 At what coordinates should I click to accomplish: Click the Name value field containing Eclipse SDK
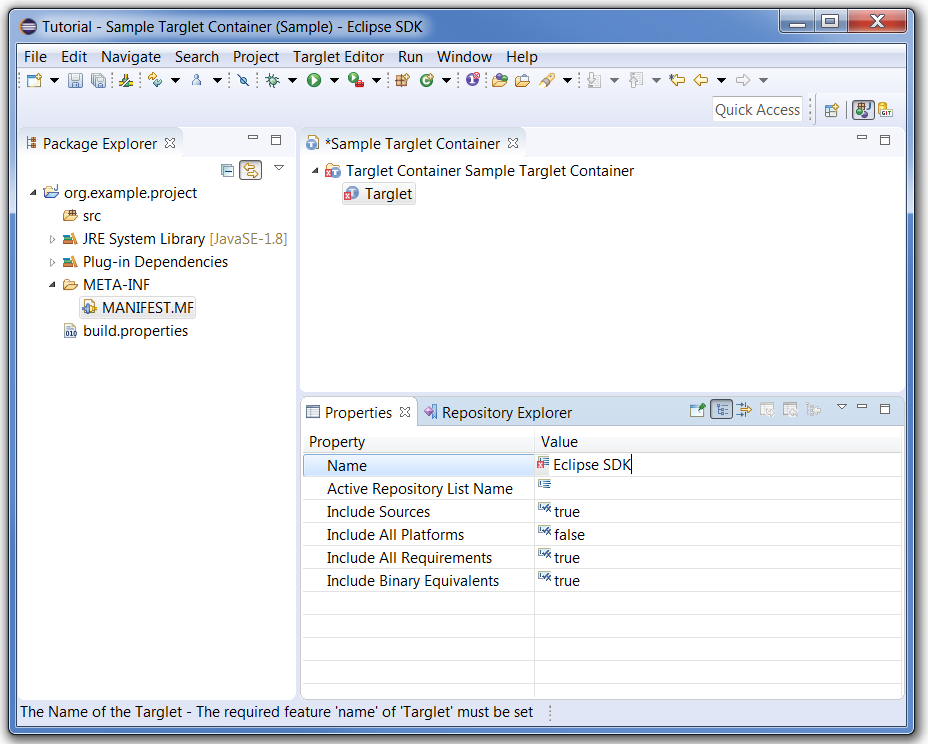click(x=718, y=465)
